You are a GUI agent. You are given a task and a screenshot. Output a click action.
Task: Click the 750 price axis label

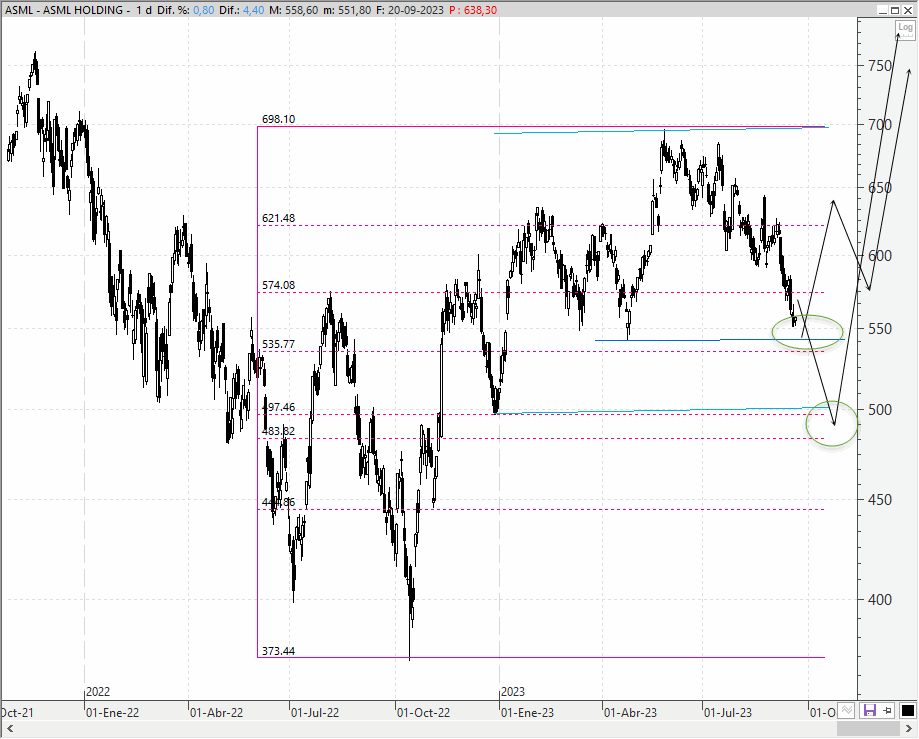coord(880,66)
